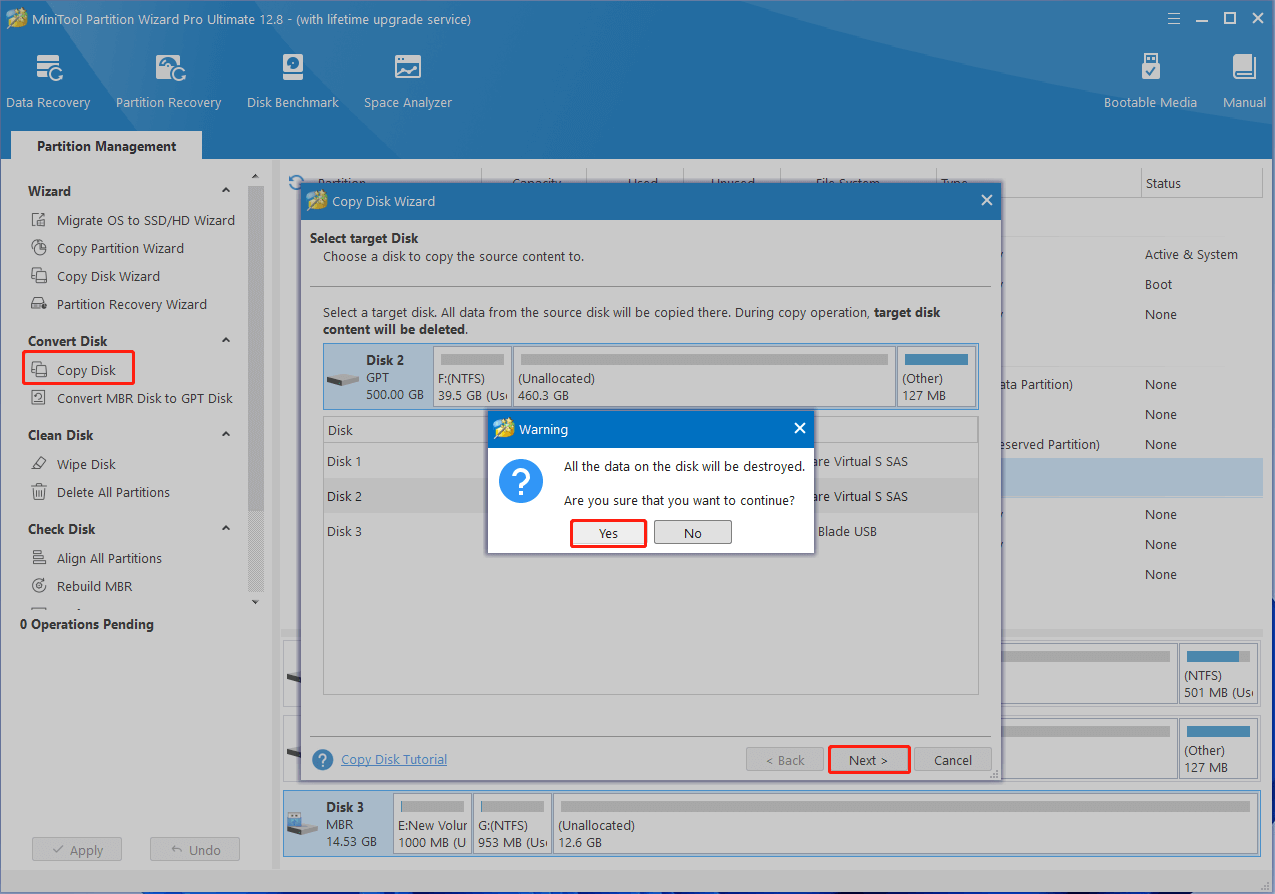Collapse the Check Disk section

click(226, 528)
